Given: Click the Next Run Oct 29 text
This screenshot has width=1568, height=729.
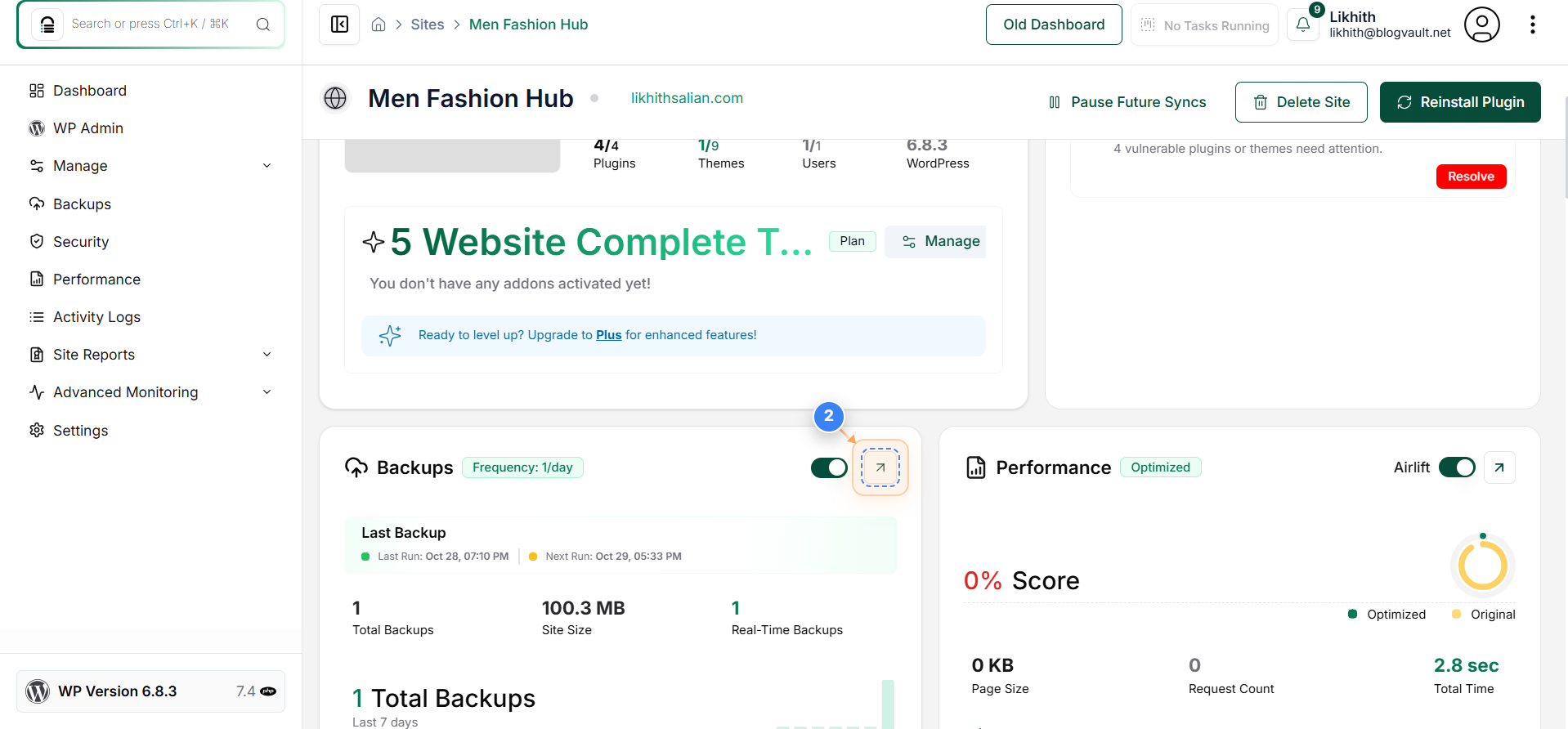Looking at the screenshot, I should tap(613, 557).
